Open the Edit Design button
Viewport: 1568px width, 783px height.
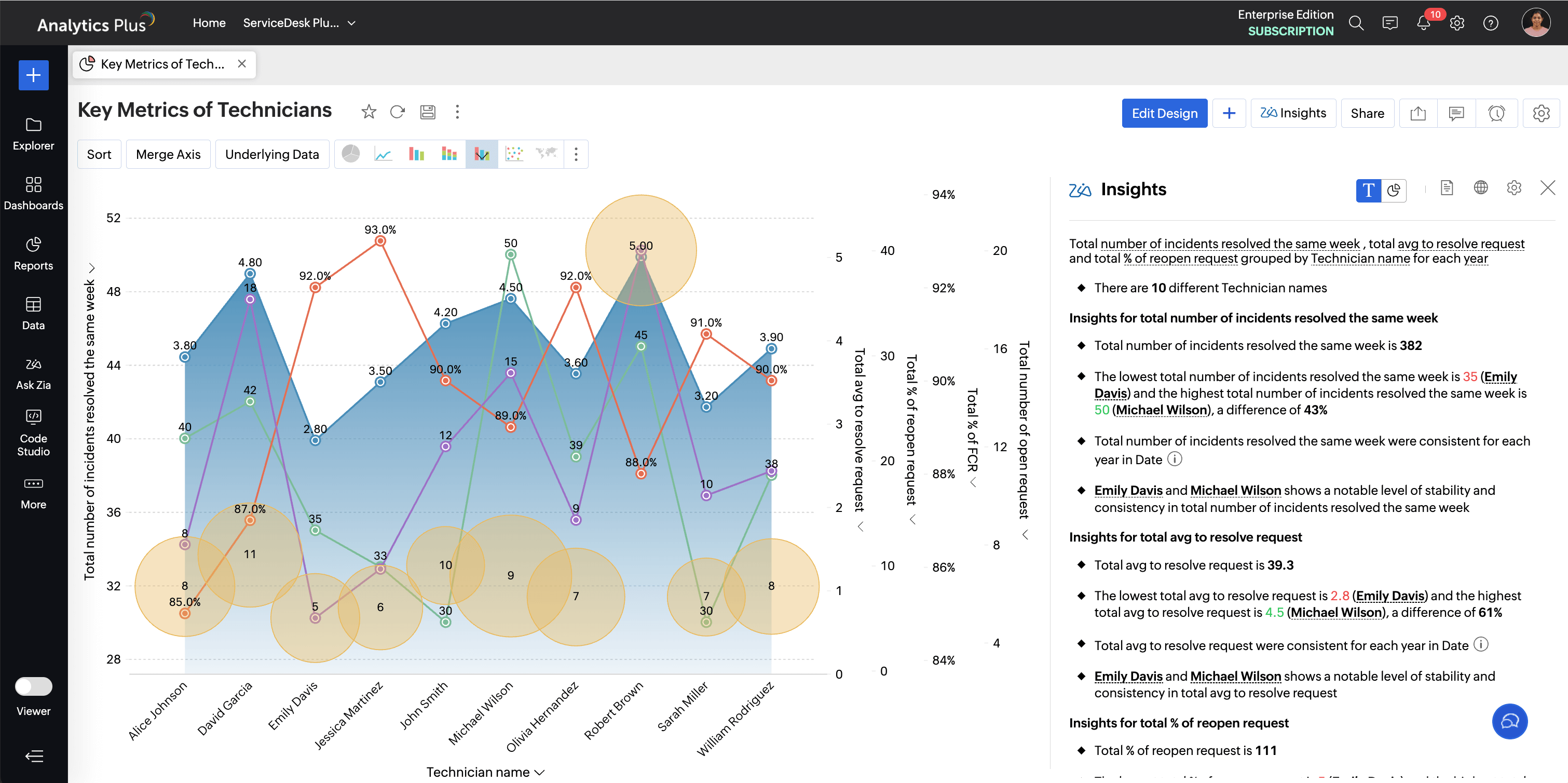[1164, 113]
